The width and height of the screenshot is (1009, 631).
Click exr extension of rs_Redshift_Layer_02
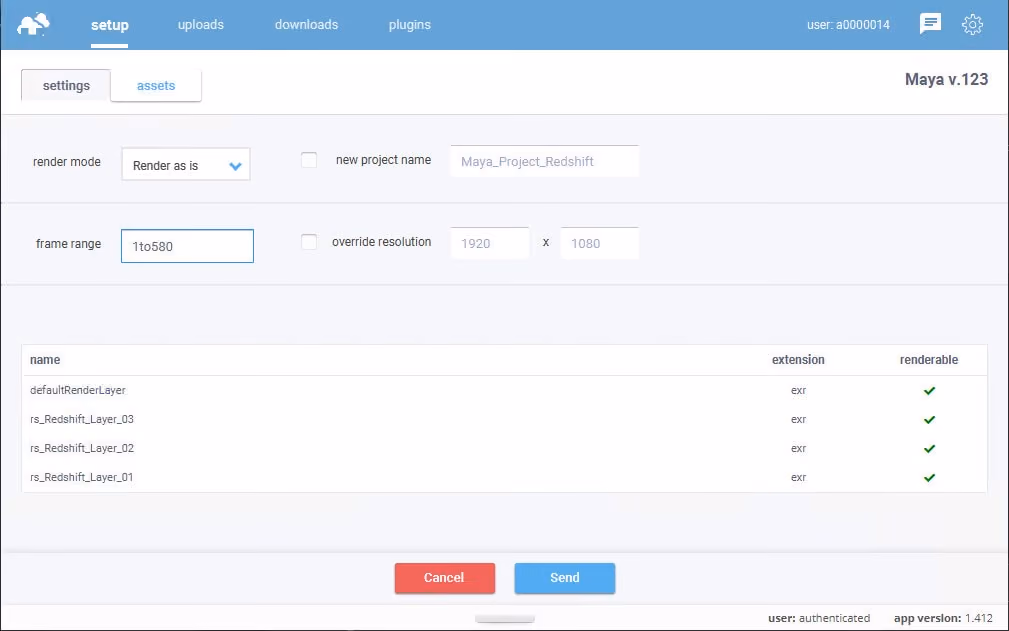click(799, 448)
